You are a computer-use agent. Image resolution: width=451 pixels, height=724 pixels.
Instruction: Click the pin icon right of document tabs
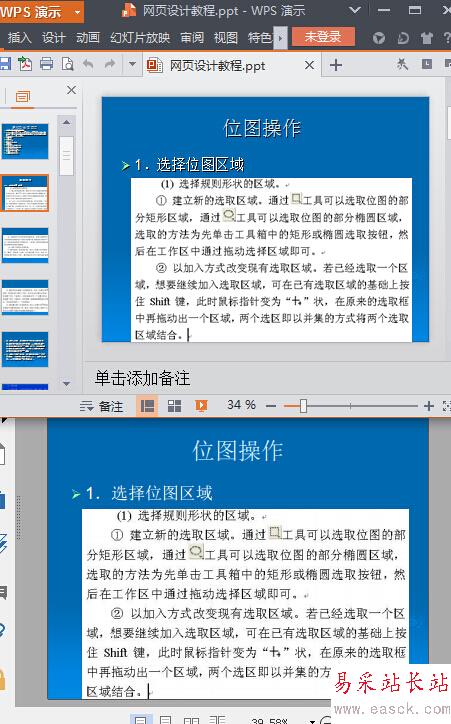pyautogui.click(x=403, y=64)
